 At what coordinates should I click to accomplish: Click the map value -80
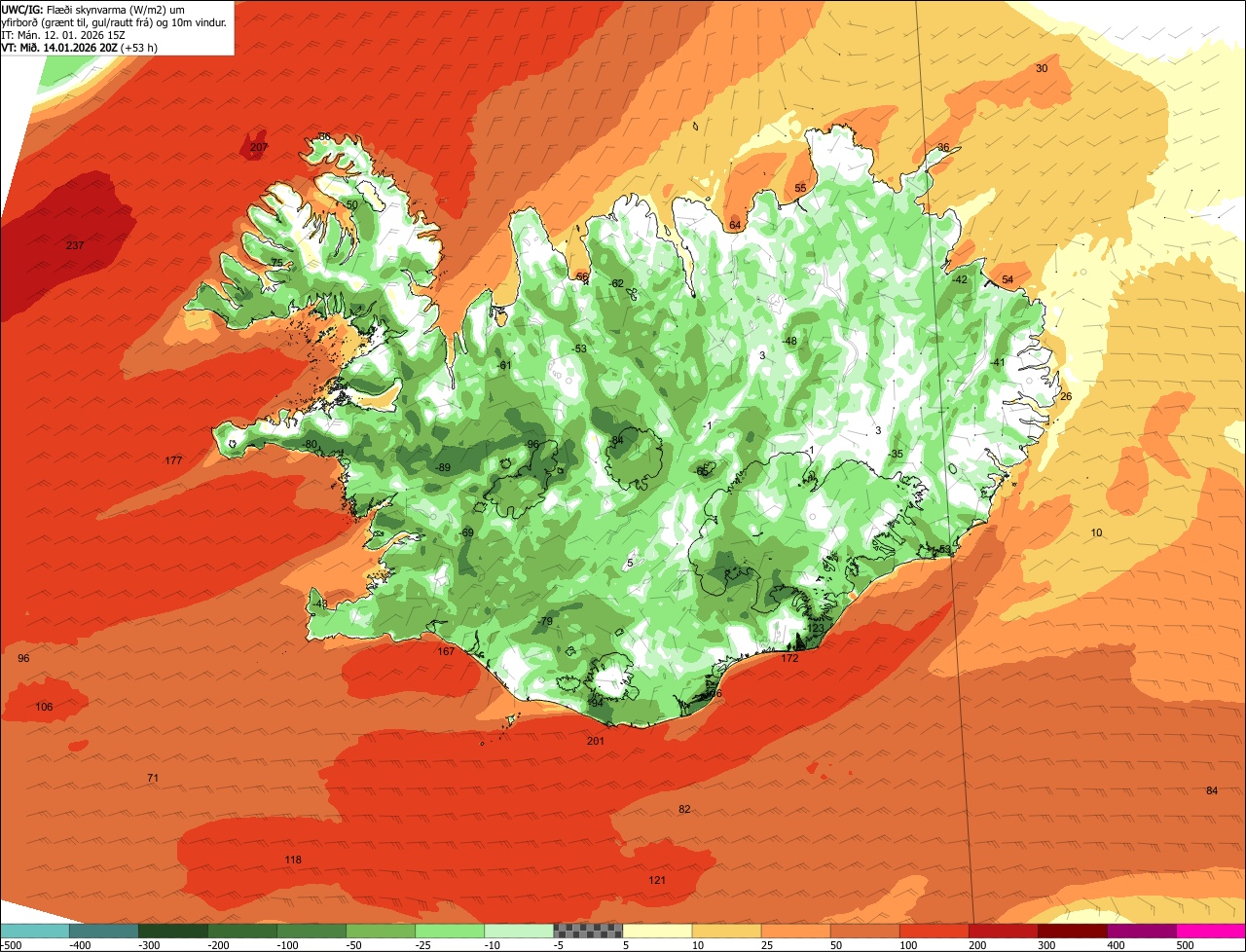pos(310,444)
